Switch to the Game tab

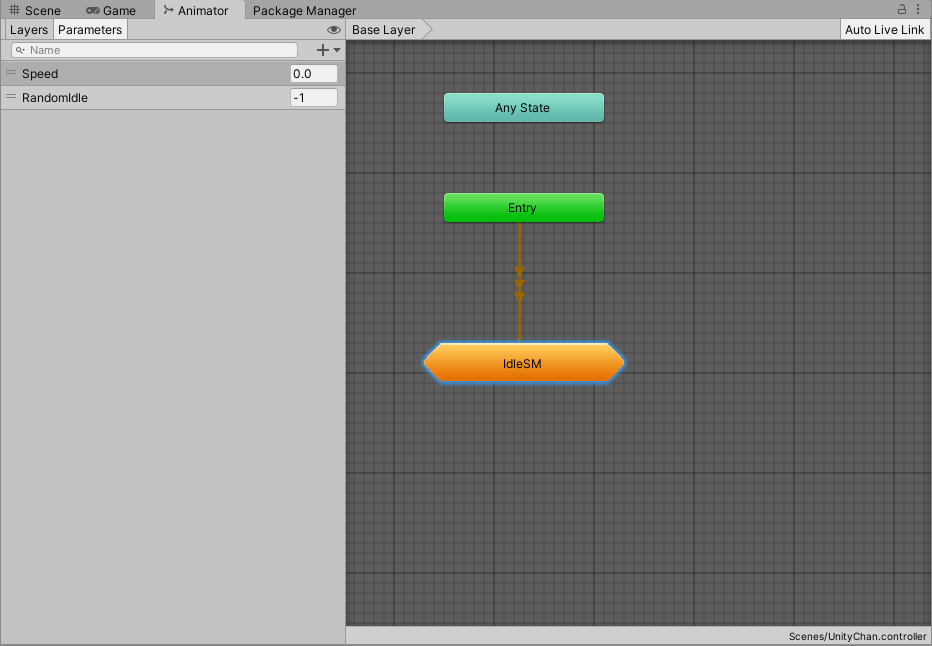(111, 10)
